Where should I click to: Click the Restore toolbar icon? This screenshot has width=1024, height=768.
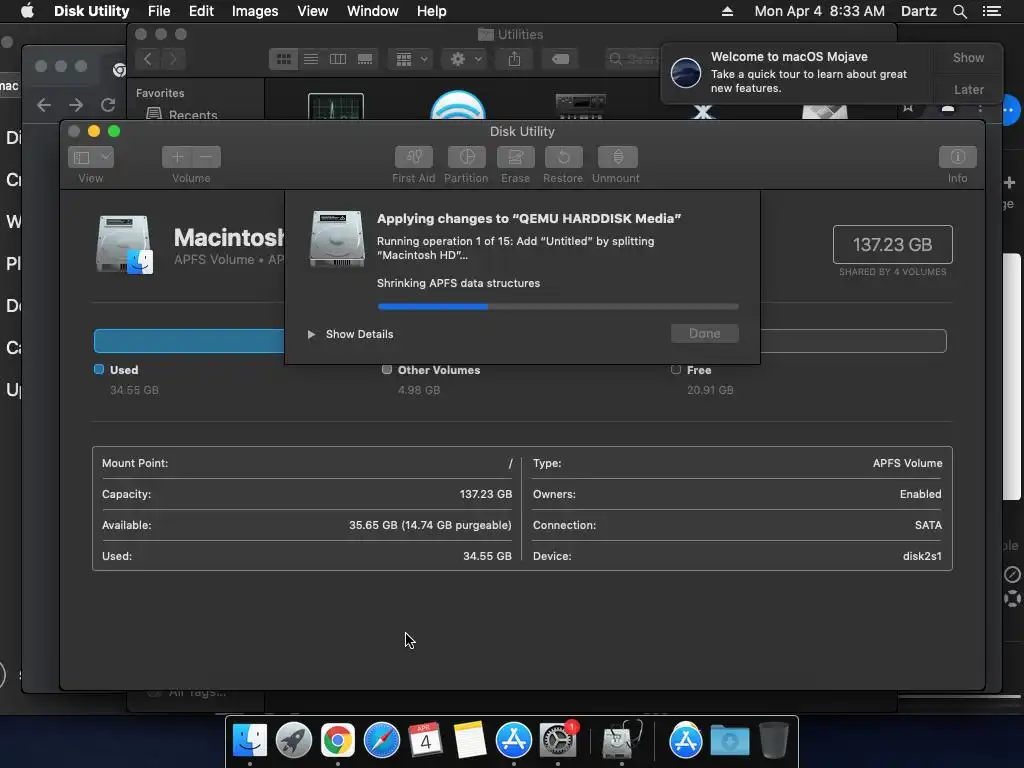[563, 157]
